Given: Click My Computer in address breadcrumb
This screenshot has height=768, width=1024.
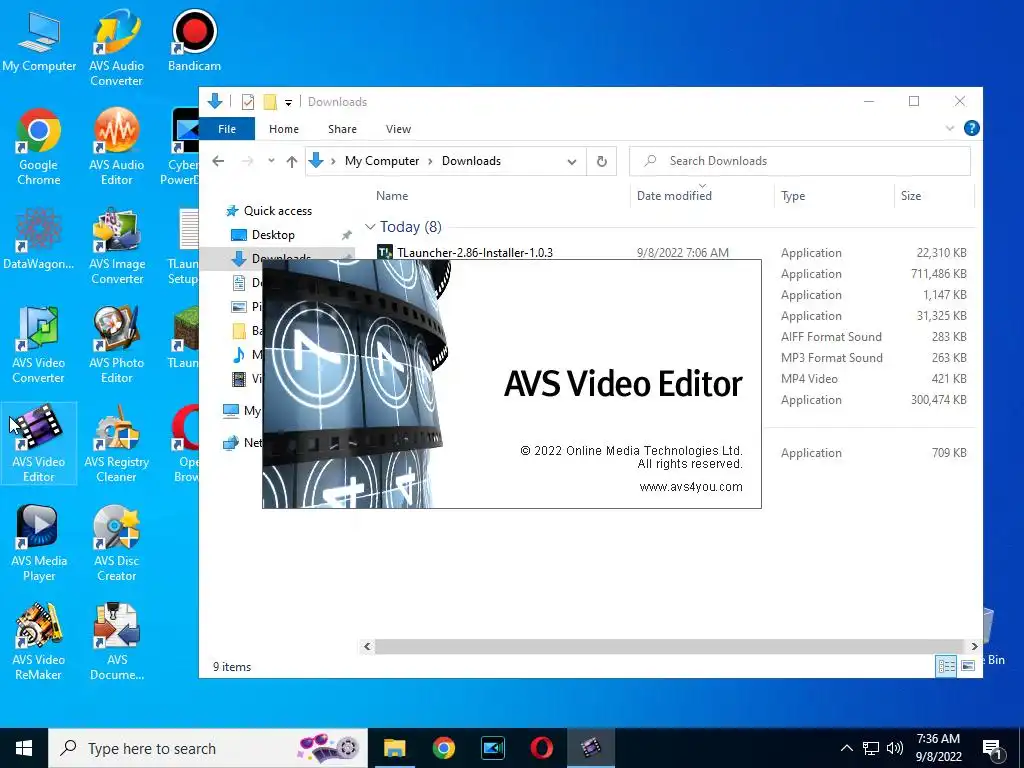Looking at the screenshot, I should [x=382, y=161].
